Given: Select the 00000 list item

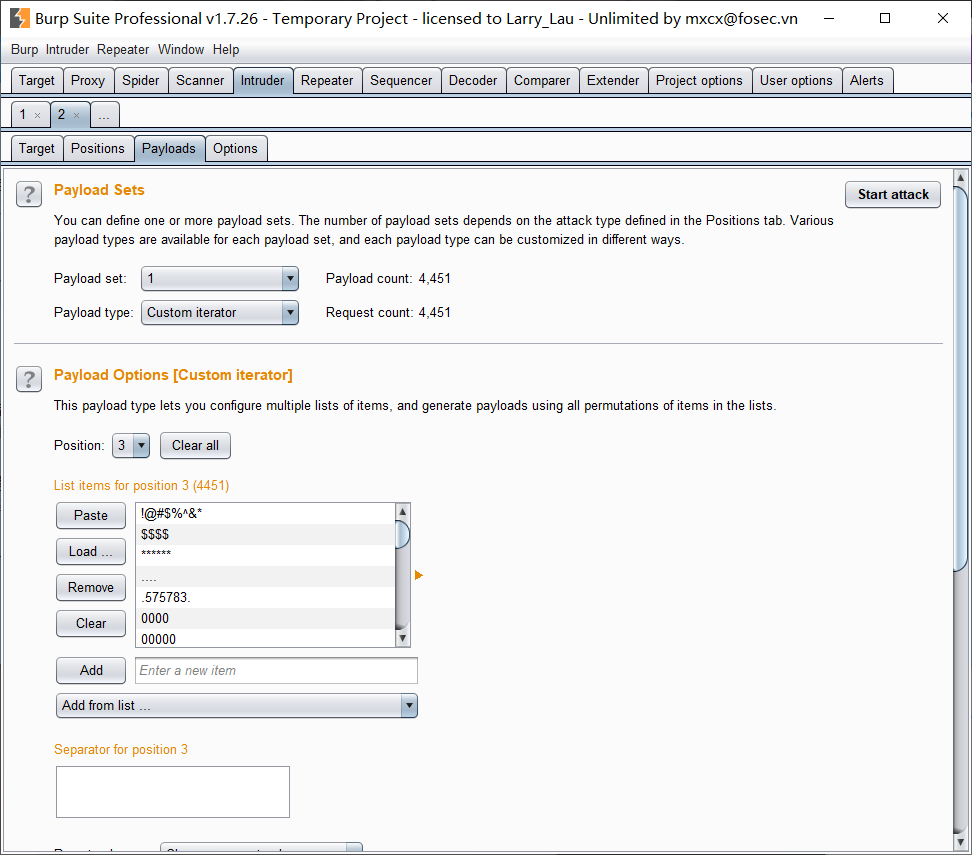Looking at the screenshot, I should [265, 639].
